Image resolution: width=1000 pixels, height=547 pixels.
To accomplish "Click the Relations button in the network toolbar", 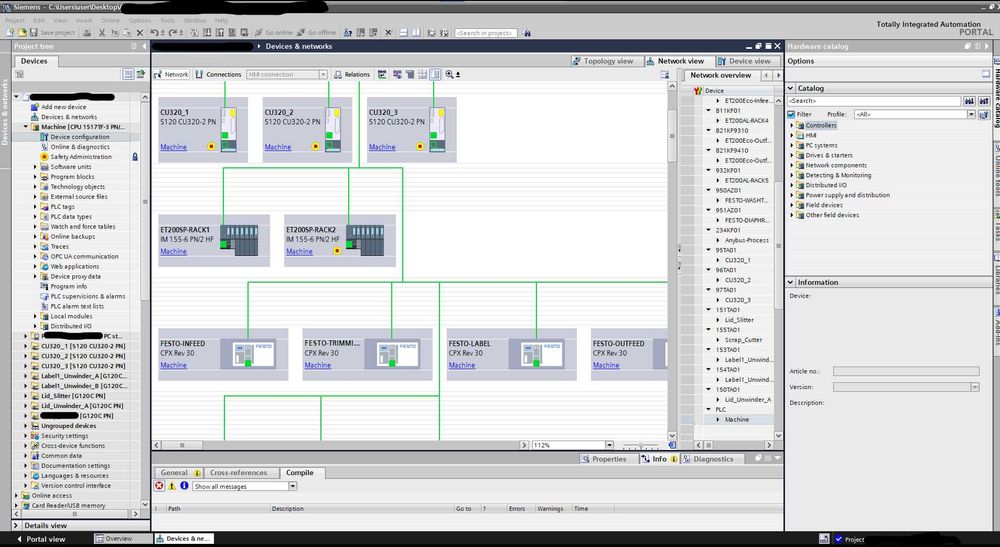I will coord(351,75).
